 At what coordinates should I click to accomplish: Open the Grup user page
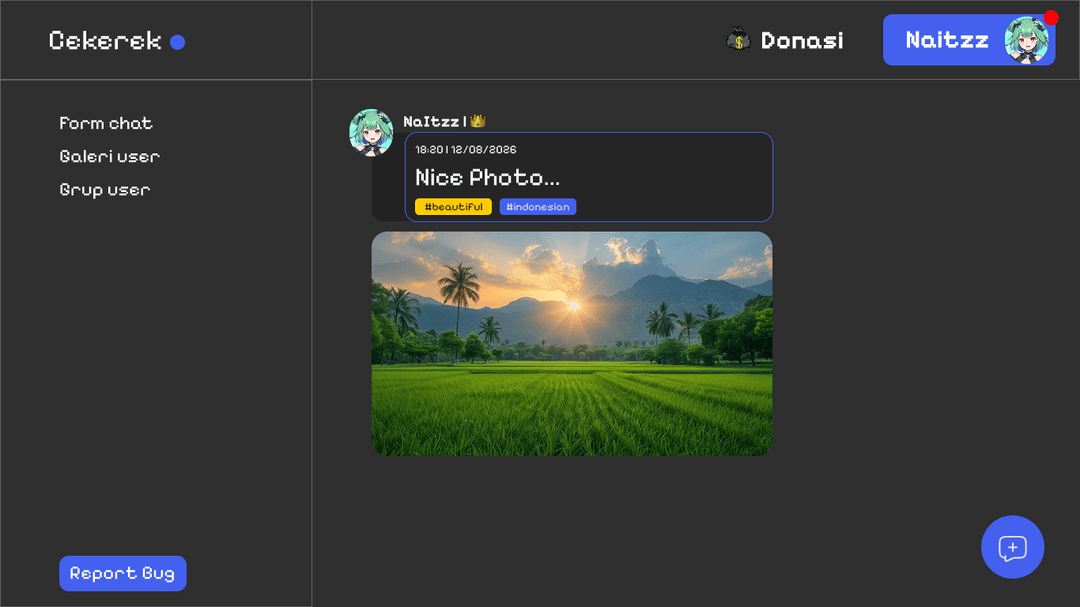pyautogui.click(x=105, y=189)
